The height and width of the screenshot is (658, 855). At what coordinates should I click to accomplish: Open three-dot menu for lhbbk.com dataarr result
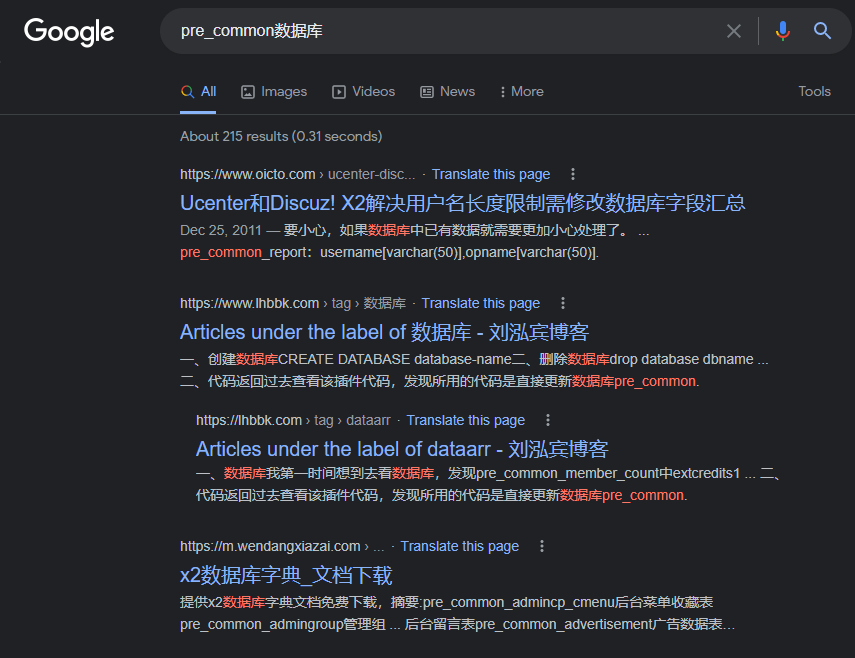pos(548,420)
